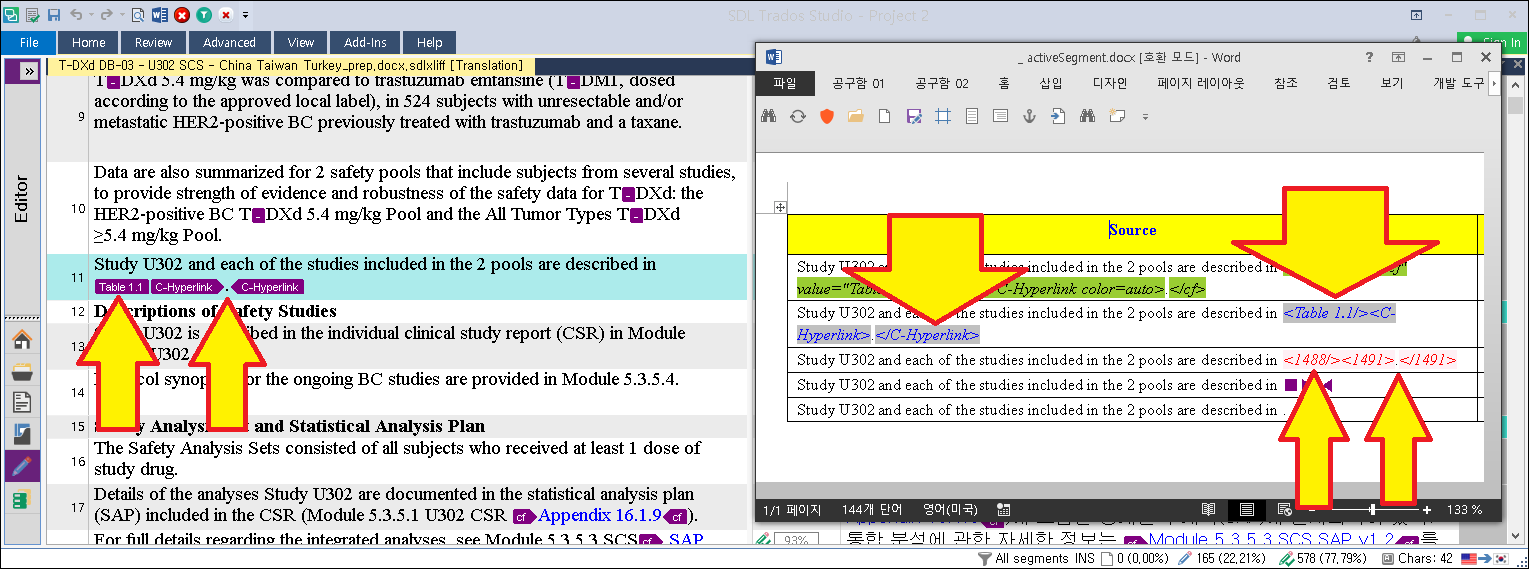Click Word zoom in plus button
Screen dimensions: 1529x569
click(1426, 510)
